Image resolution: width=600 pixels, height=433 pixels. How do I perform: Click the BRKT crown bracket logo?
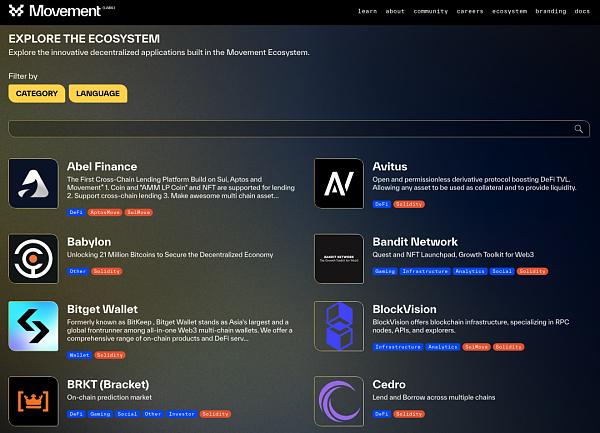pyautogui.click(x=33, y=402)
